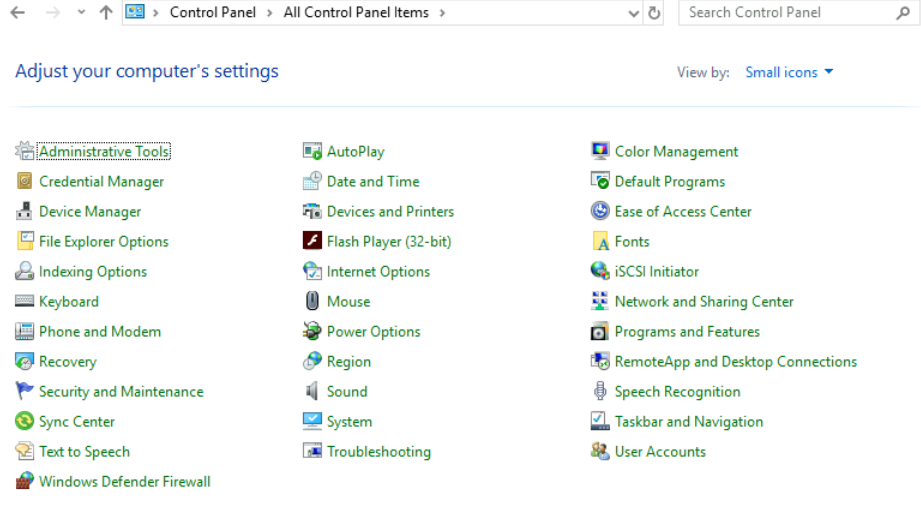Open the View by Small icons dropdown

click(789, 72)
